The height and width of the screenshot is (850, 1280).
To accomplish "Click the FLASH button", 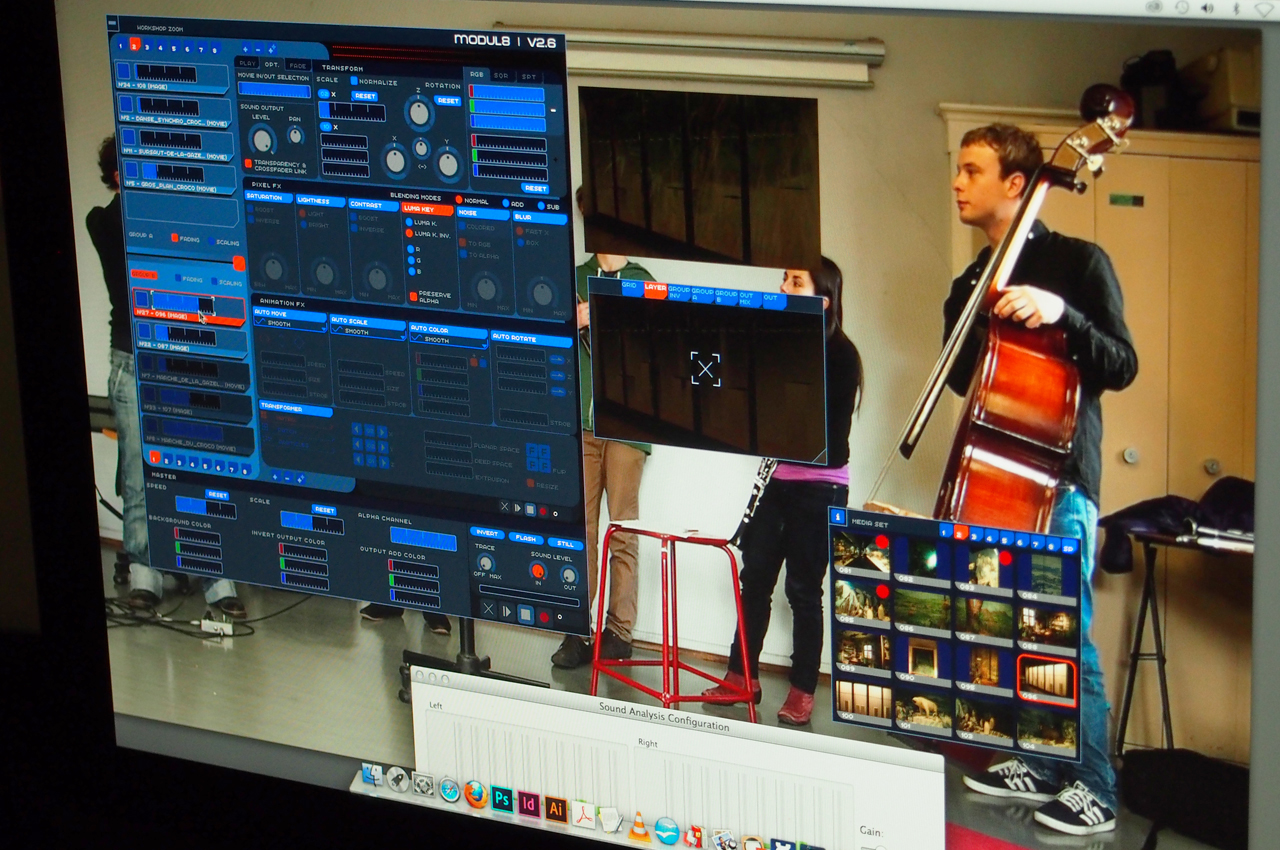I will tap(525, 538).
